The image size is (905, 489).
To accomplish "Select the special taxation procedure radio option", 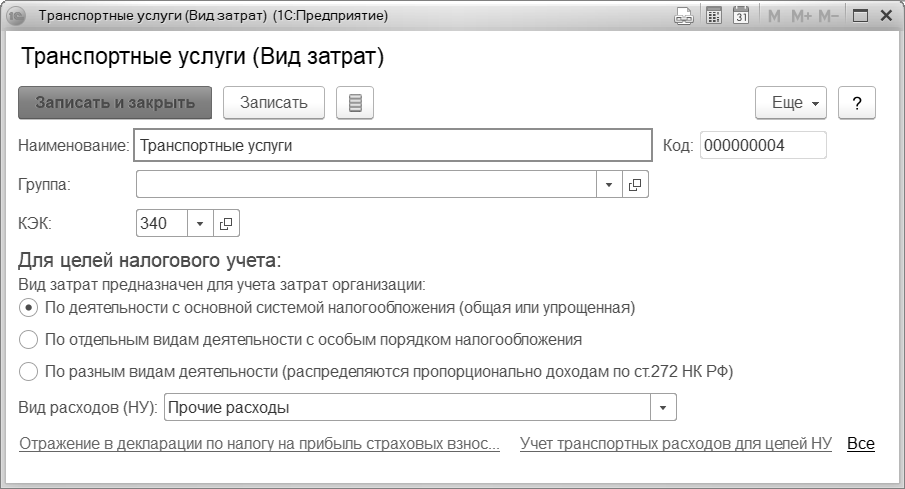I will tap(28, 339).
